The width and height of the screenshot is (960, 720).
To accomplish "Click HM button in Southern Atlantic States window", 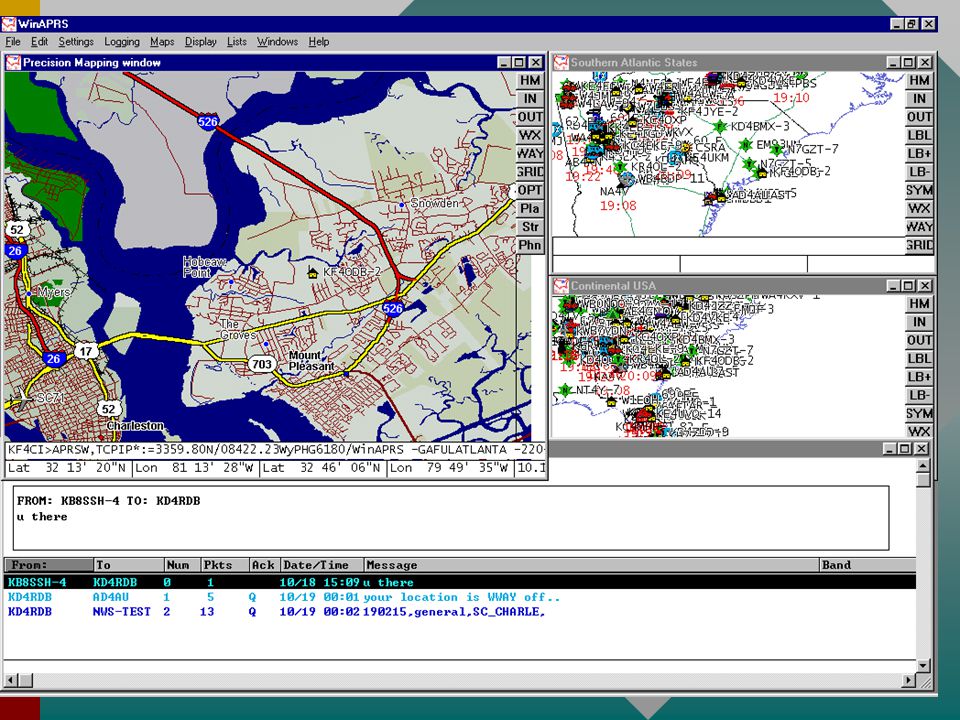I will click(x=919, y=81).
